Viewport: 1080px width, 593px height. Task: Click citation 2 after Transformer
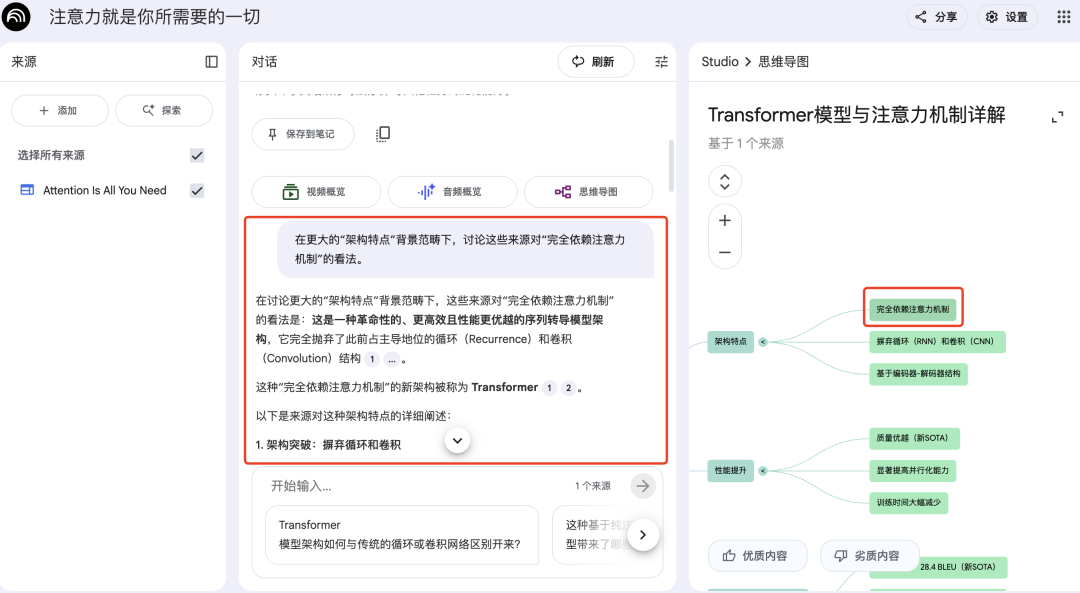[x=568, y=388]
